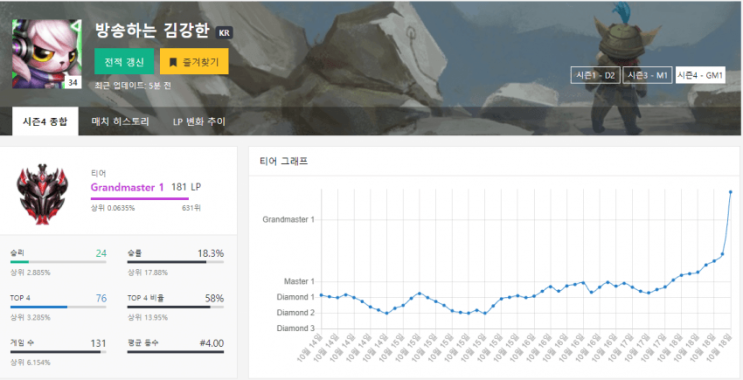
Task: Click the Diamond 3 y-axis label
Action: 296,328
